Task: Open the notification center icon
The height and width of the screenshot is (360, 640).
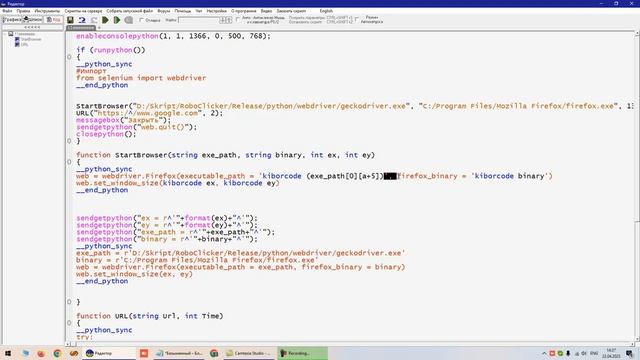Action: pyautogui.click(x=629, y=353)
